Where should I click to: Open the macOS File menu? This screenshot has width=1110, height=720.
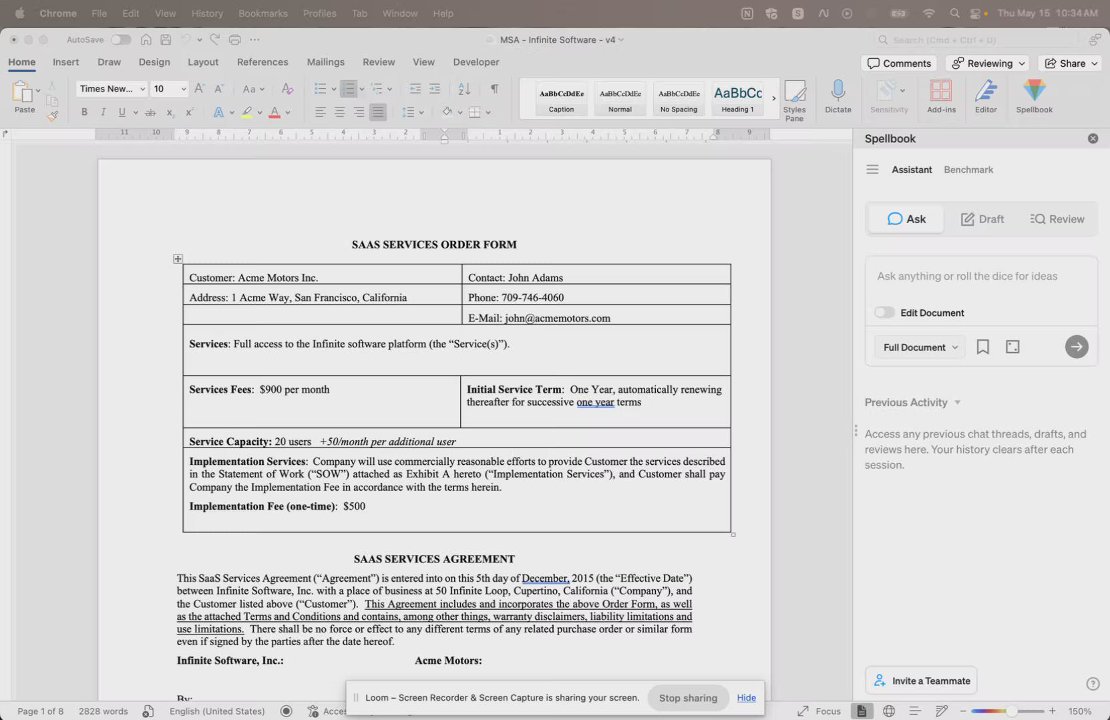(99, 13)
